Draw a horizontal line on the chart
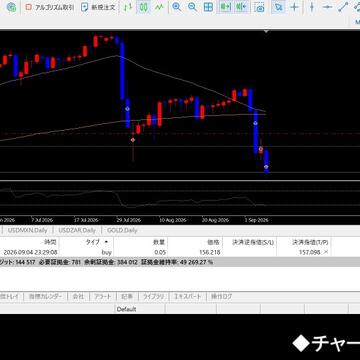360x360 pixels. pyautogui.click(x=327, y=7)
